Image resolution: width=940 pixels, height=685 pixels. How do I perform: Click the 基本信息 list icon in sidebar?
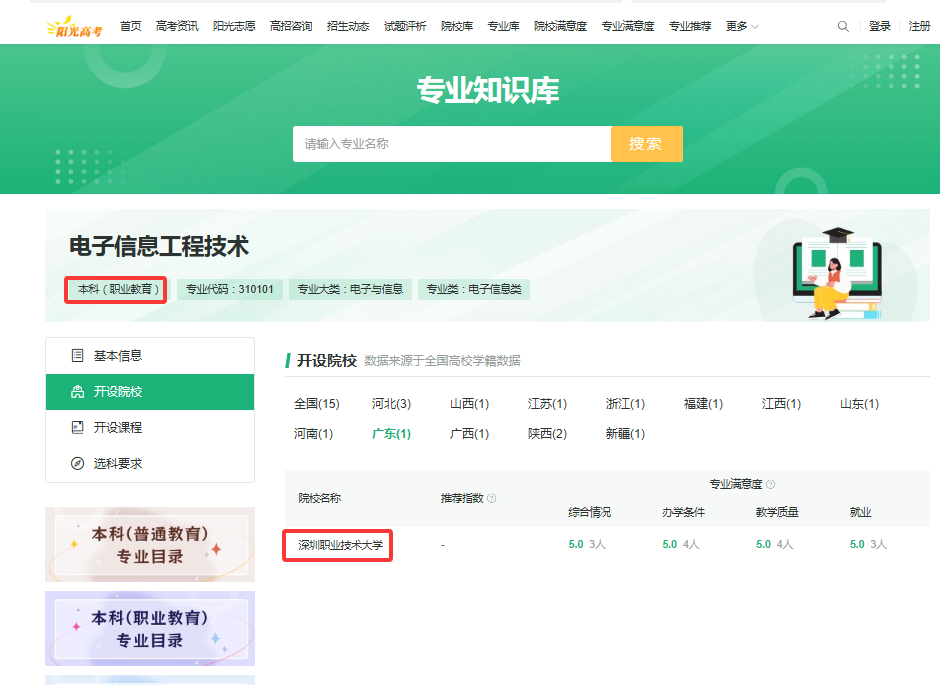(77, 355)
